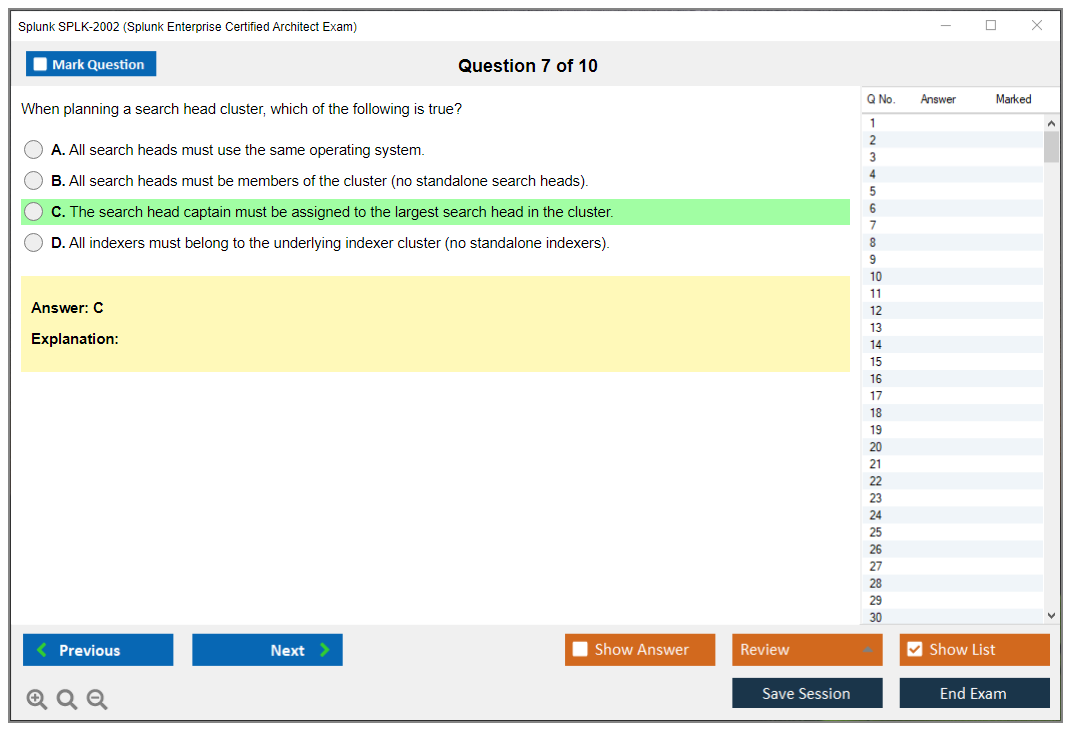Click the End Exam button
The image size is (1075, 735).
coord(974,693)
